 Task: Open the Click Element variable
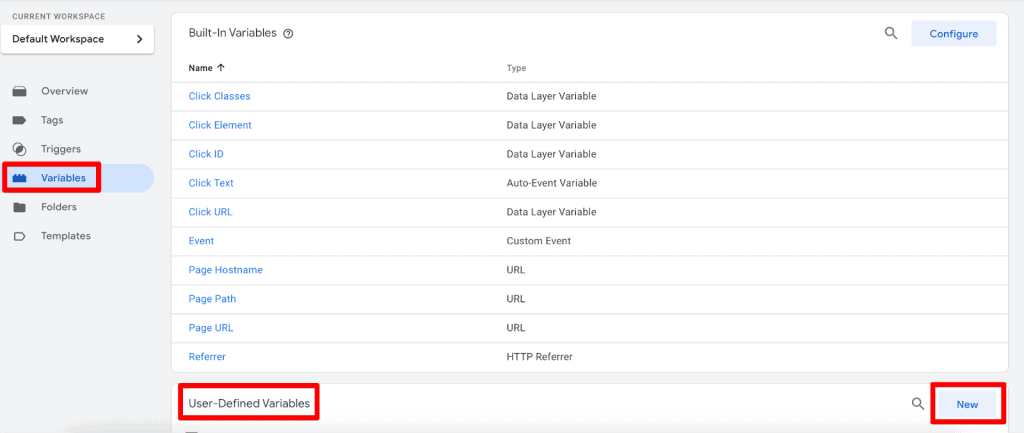(x=220, y=125)
